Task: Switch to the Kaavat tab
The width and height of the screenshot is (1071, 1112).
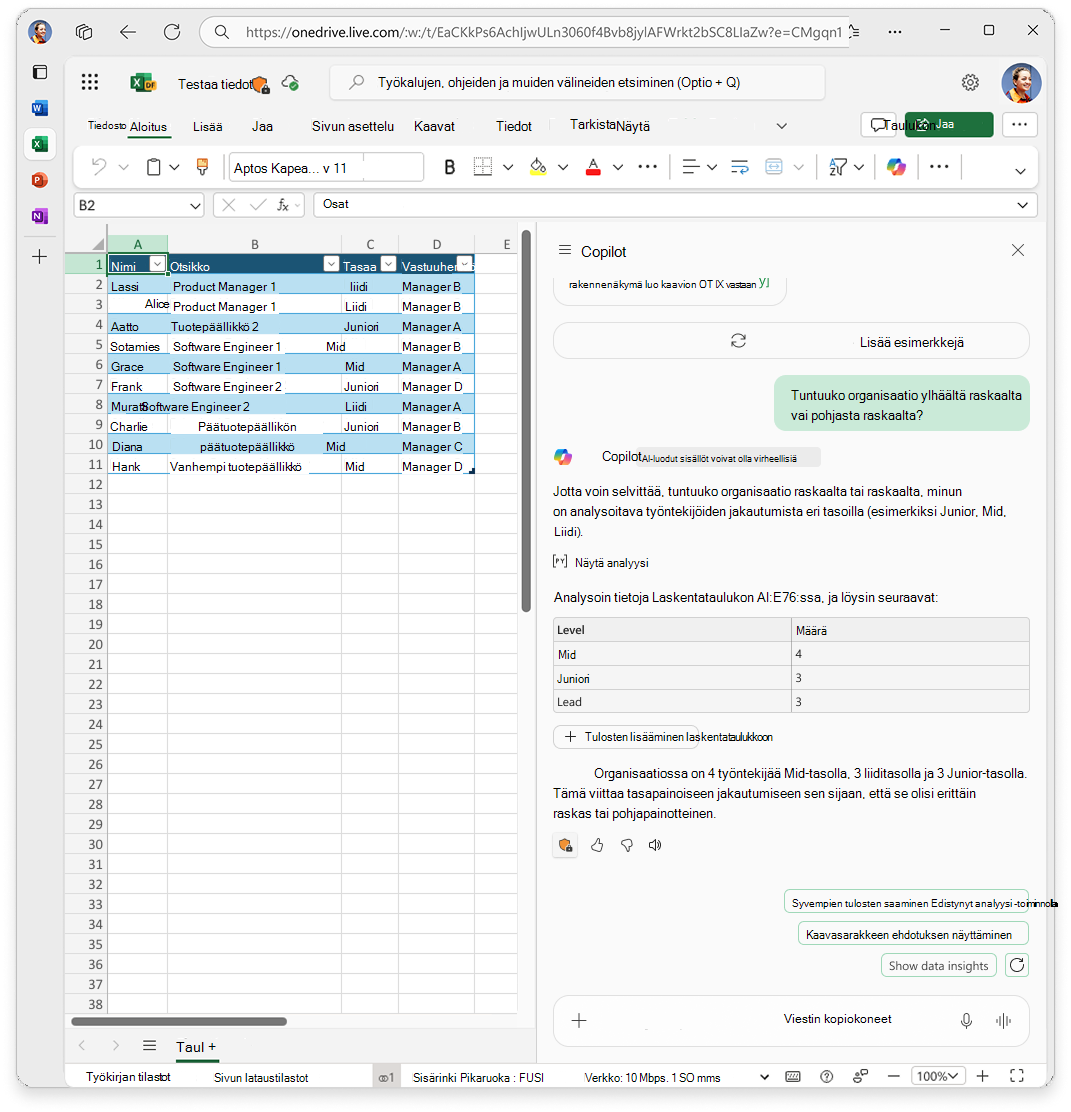Action: pyautogui.click(x=434, y=126)
